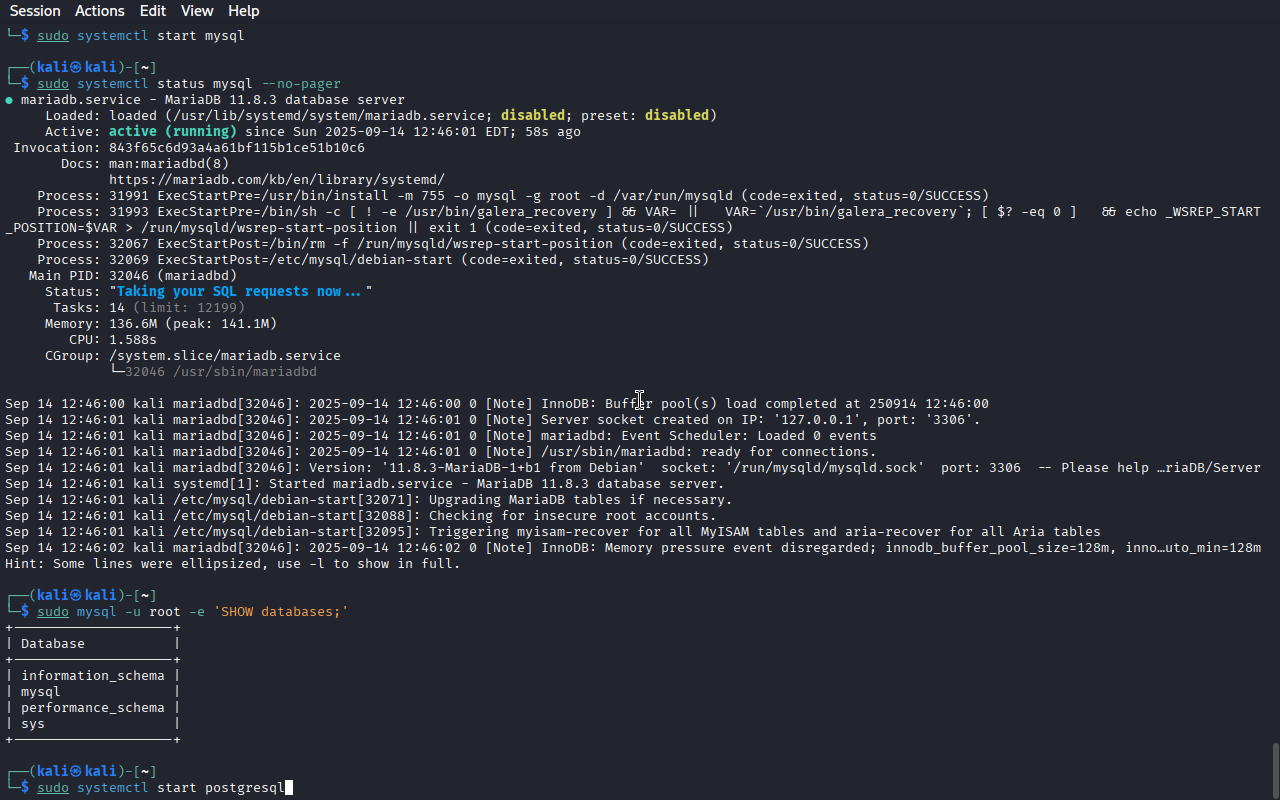1280x800 pixels.
Task: Click the 'ready for connections.' log line
Action: (441, 451)
